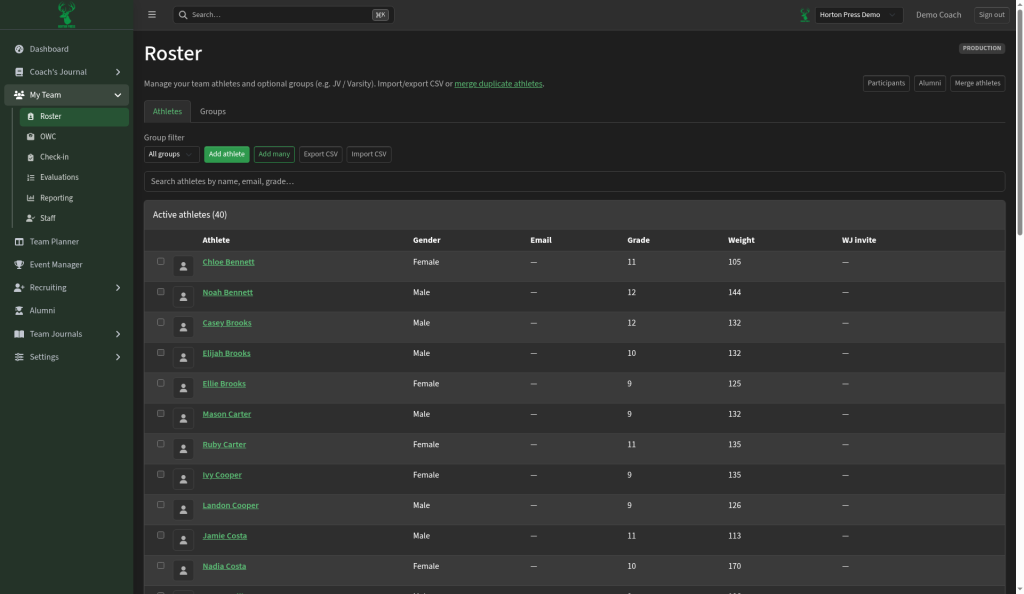Collapse the My Team section chevron
Screen dimensions: 1024x594
click(x=118, y=95)
